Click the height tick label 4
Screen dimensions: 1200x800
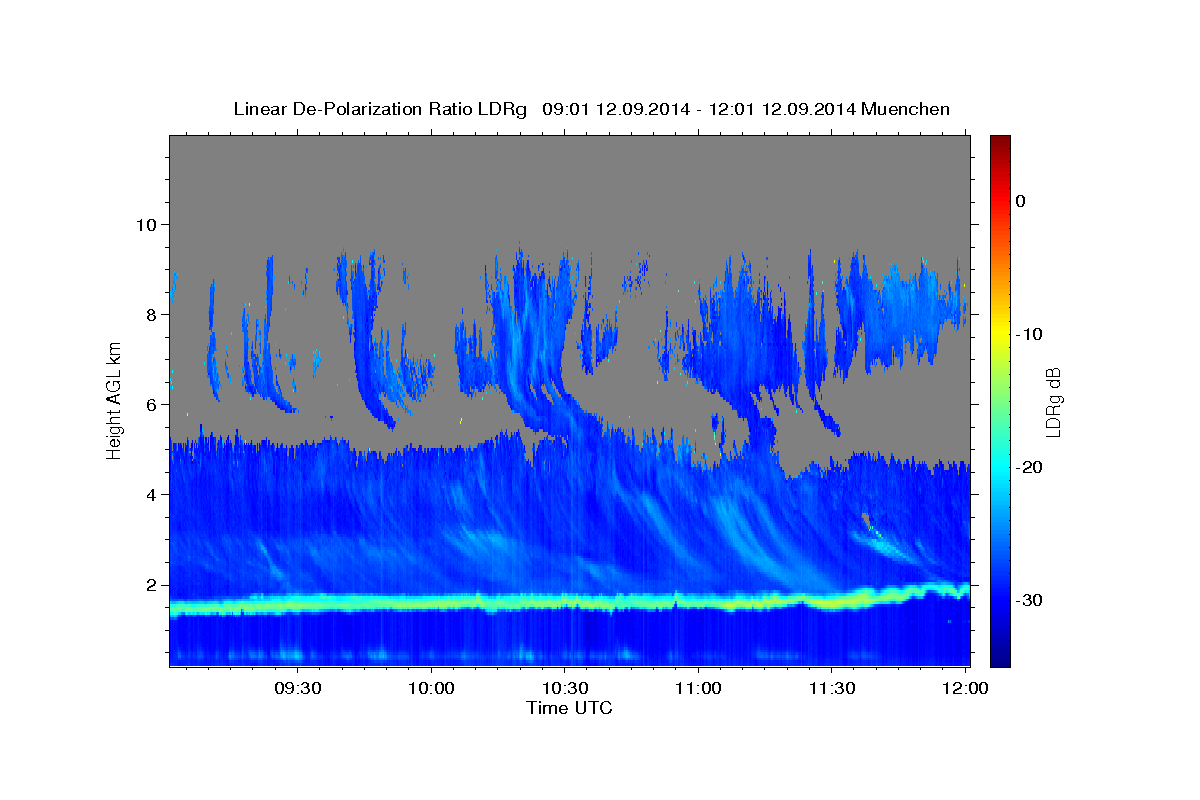tap(154, 494)
